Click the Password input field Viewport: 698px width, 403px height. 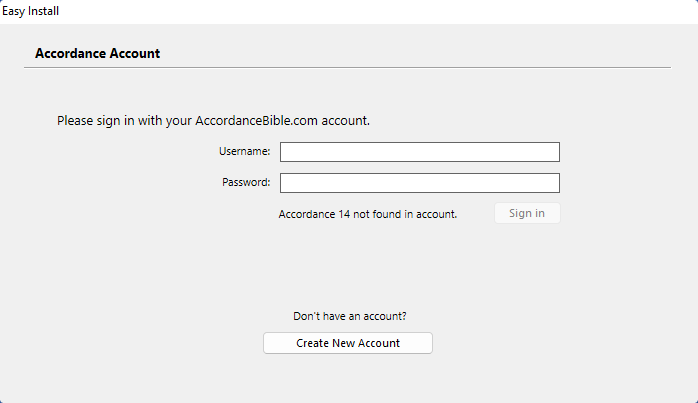coord(419,183)
